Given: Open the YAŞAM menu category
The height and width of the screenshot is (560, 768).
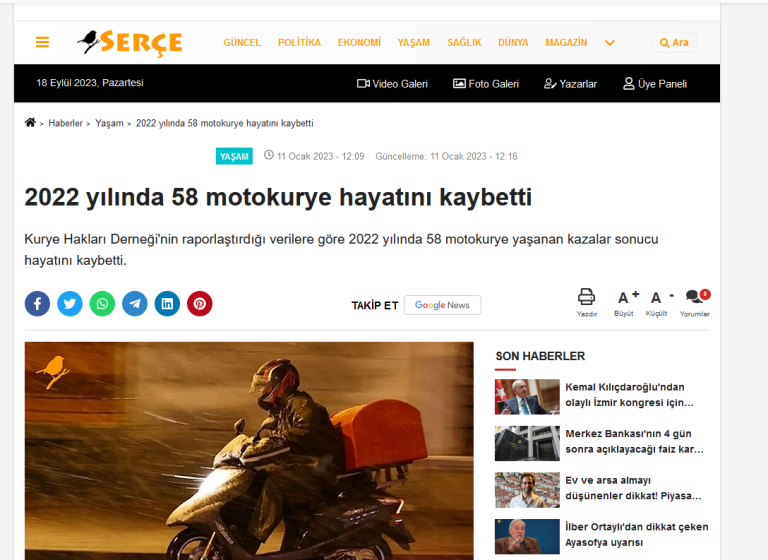Looking at the screenshot, I should [413, 43].
